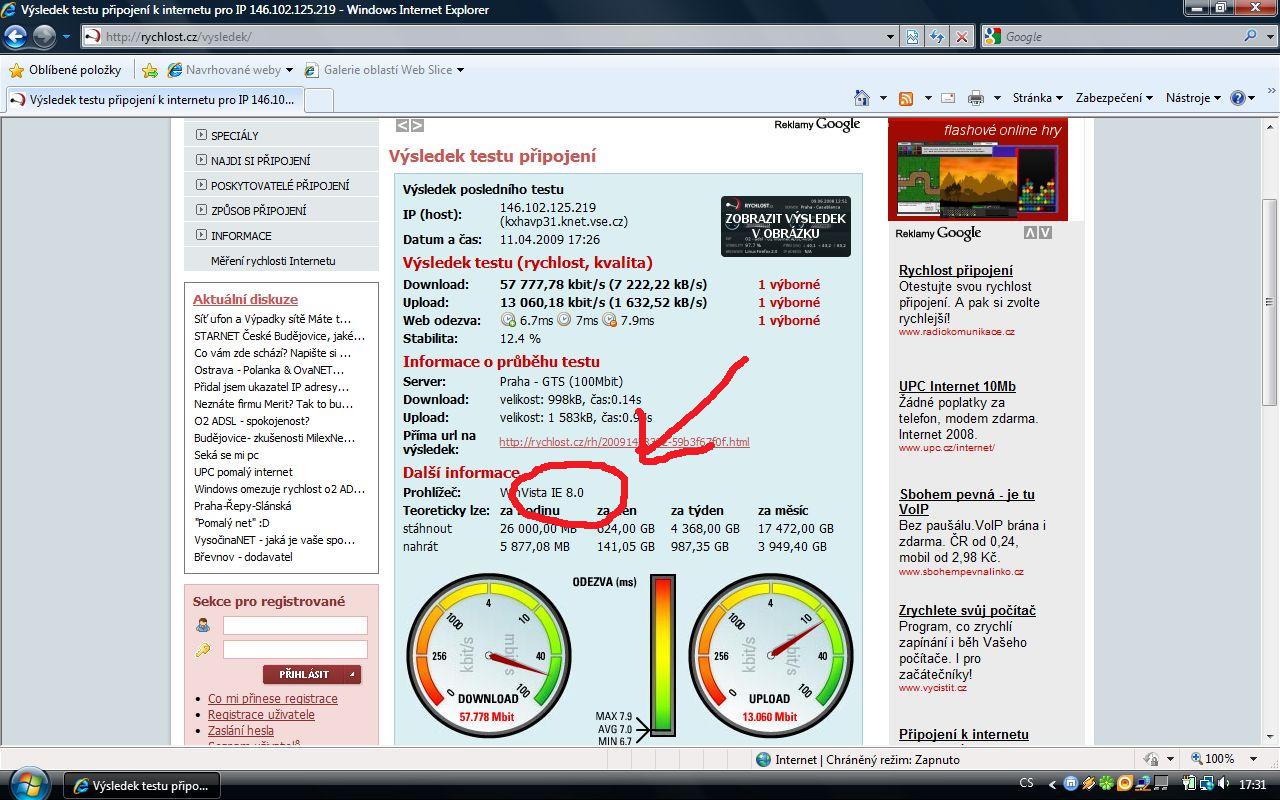Click the Stop loading red X icon
This screenshot has height=800, width=1280.
coord(961,37)
